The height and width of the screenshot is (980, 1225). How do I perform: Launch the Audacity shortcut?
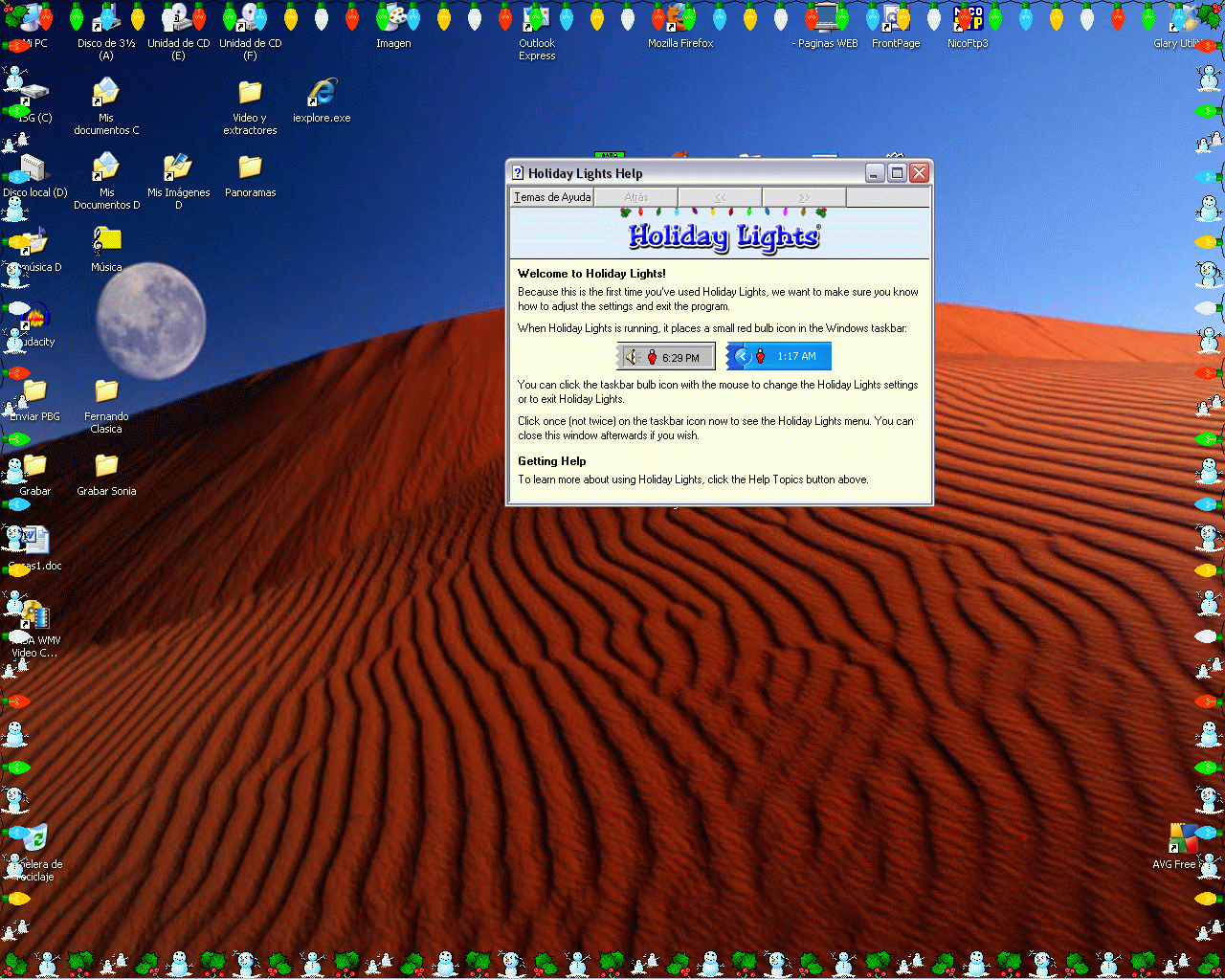(34, 316)
